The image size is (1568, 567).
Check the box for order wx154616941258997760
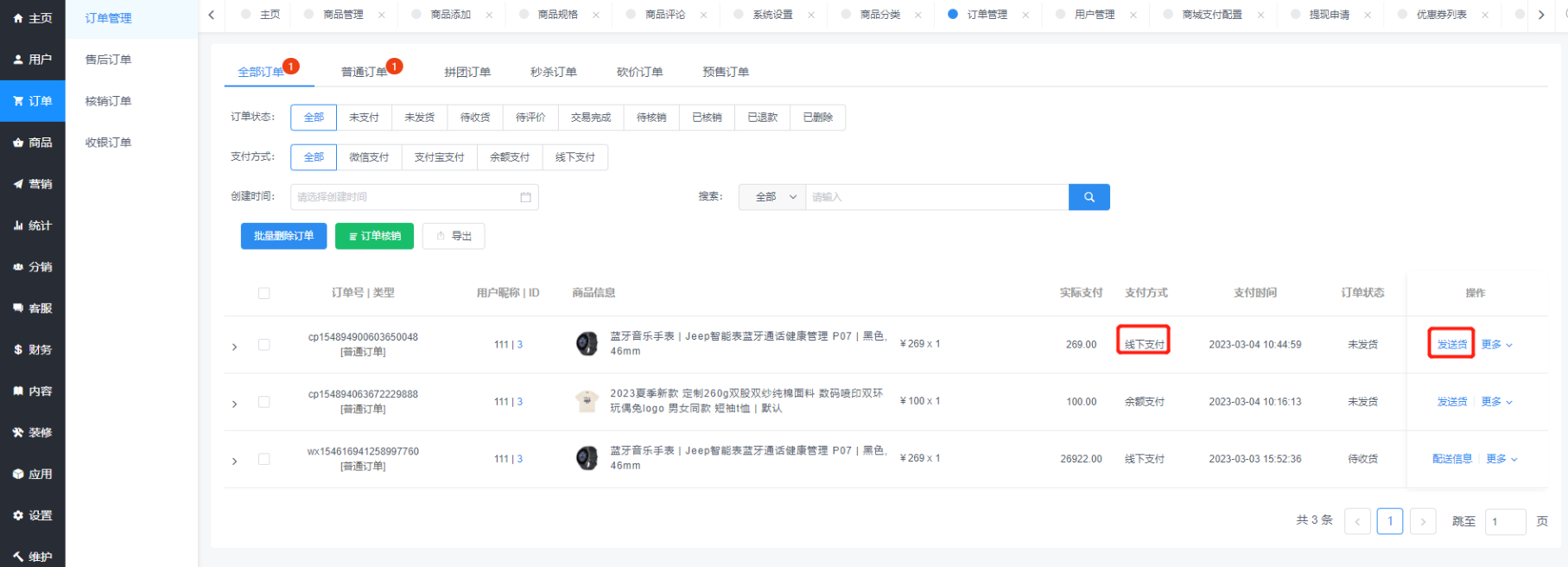pos(264,459)
